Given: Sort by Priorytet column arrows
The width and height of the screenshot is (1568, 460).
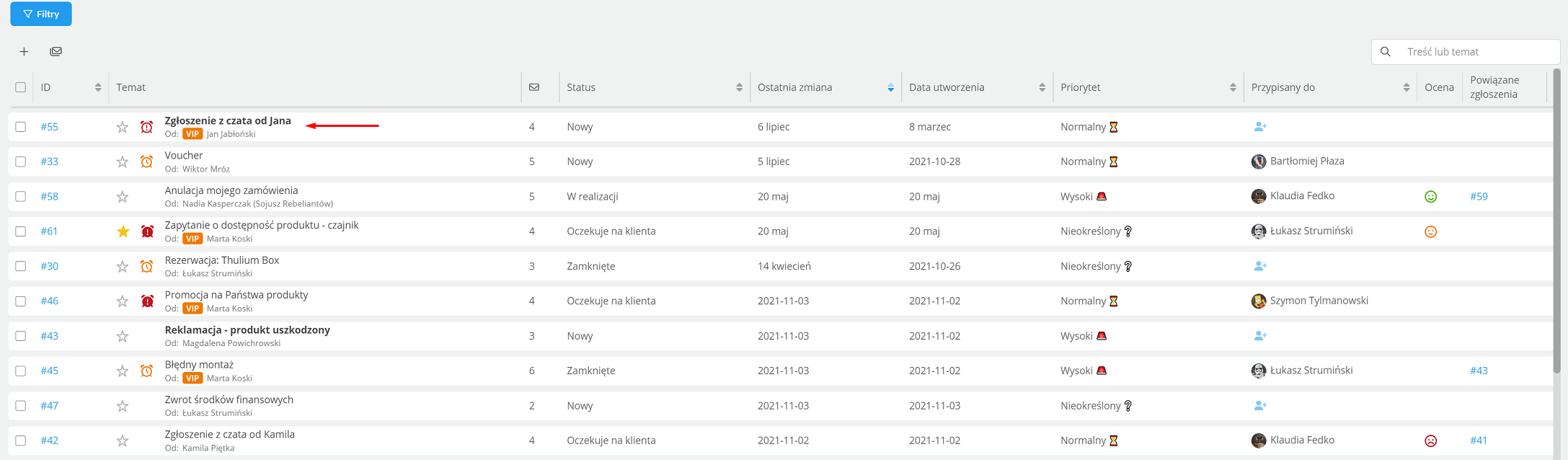Looking at the screenshot, I should [x=1233, y=87].
